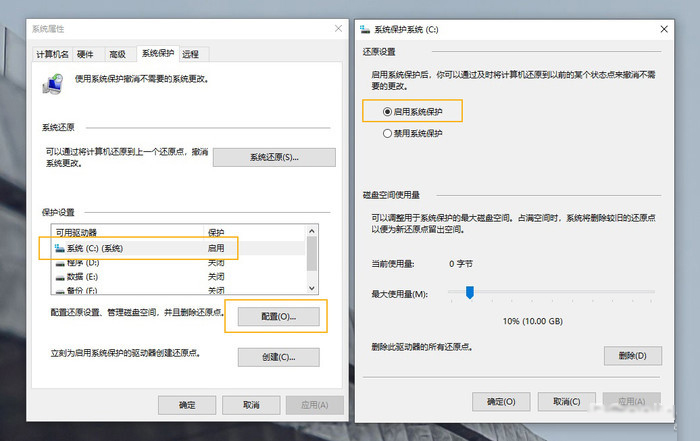Click 取消 in 系统属性 window
The width and height of the screenshot is (700, 441).
coord(251,405)
